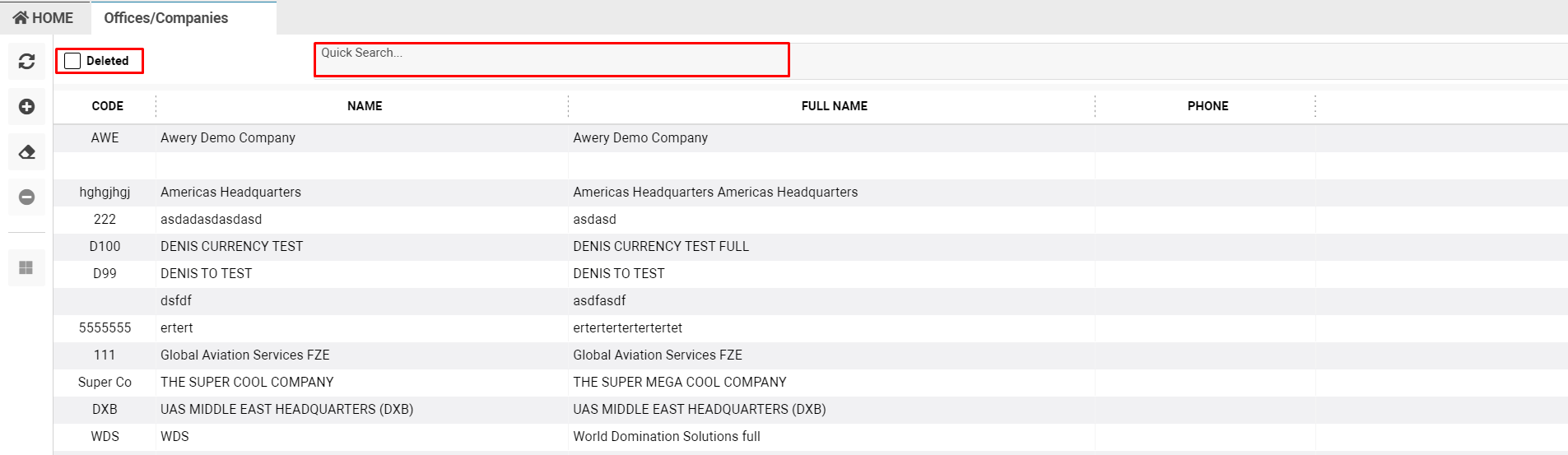Click the refresh icon in sidebar
Viewport: 1568px width, 455px height.
[x=26, y=62]
